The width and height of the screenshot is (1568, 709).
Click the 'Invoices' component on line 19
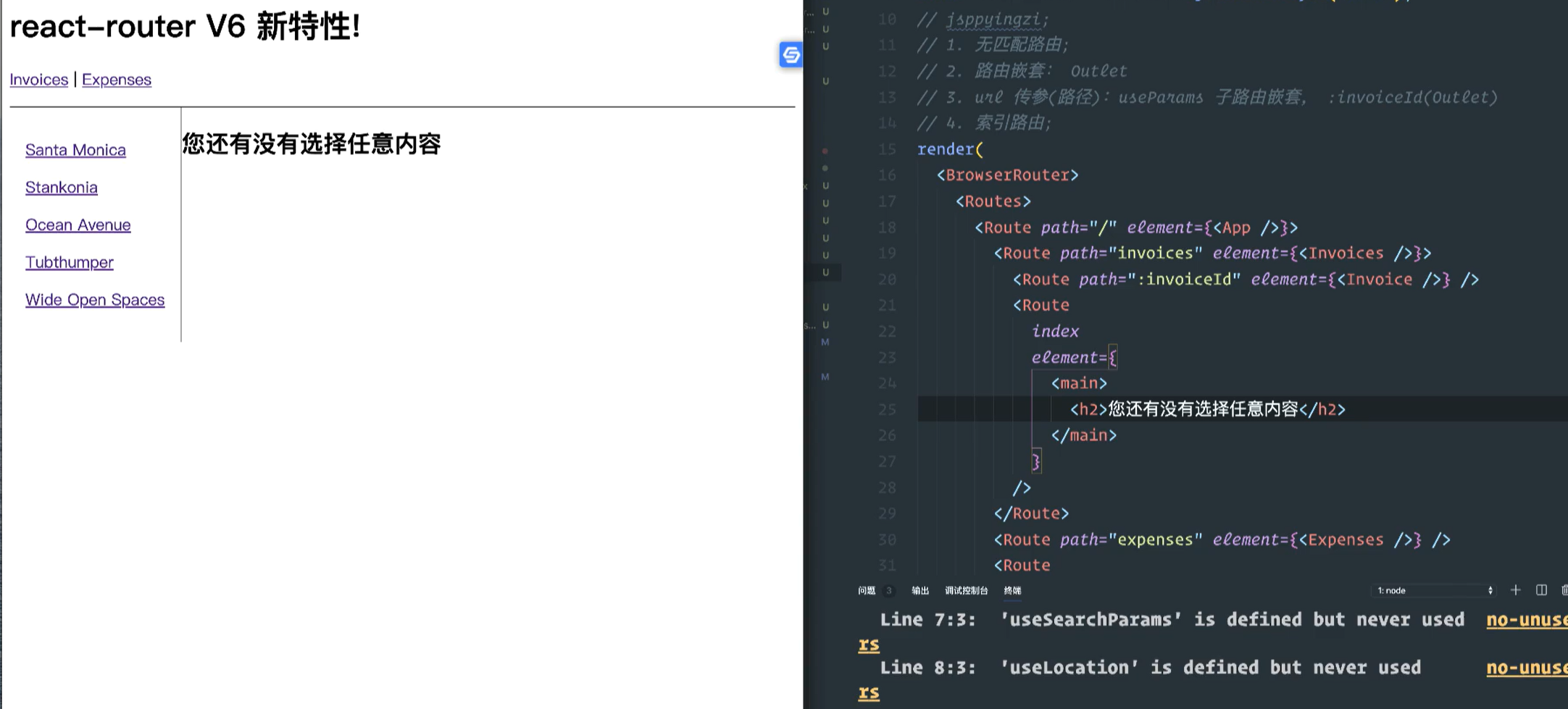pos(1346,253)
